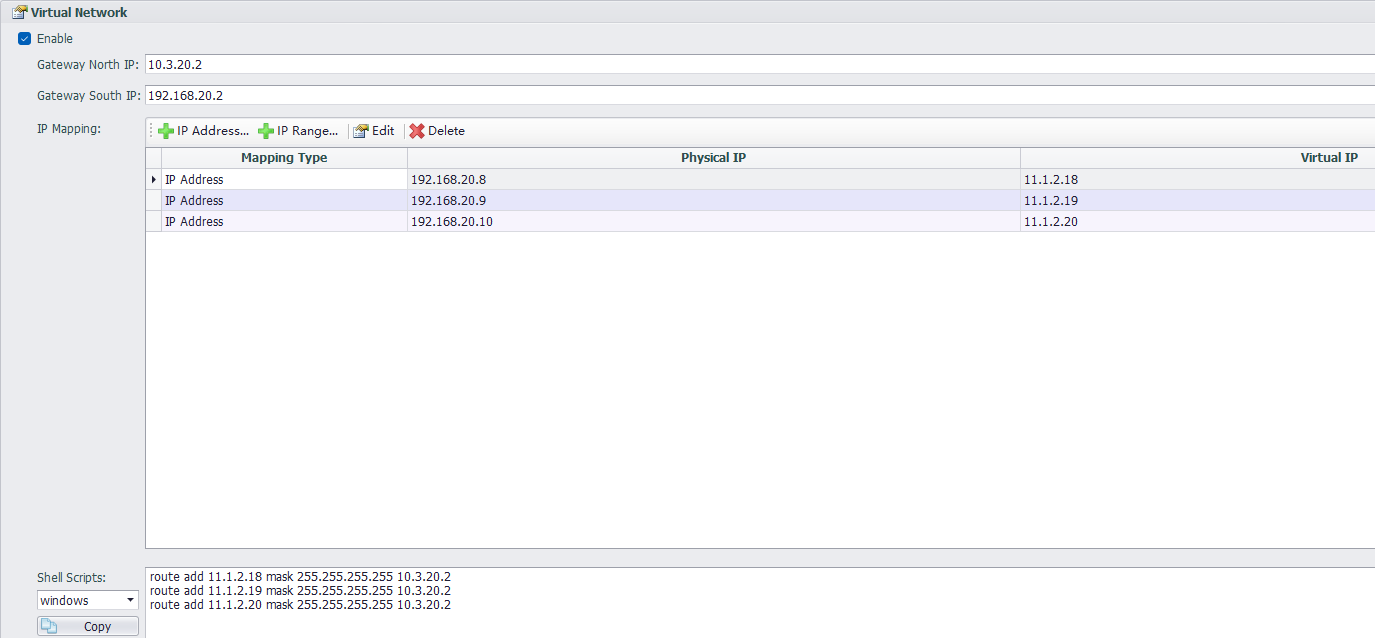Click the current row indicator arrow
The width and height of the screenshot is (1375, 638).
pyautogui.click(x=153, y=180)
